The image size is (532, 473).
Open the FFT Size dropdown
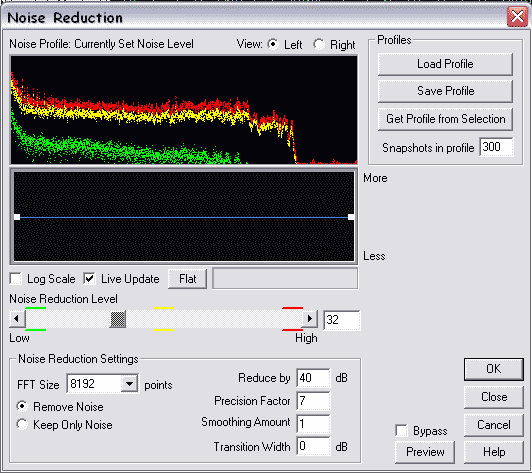[129, 384]
